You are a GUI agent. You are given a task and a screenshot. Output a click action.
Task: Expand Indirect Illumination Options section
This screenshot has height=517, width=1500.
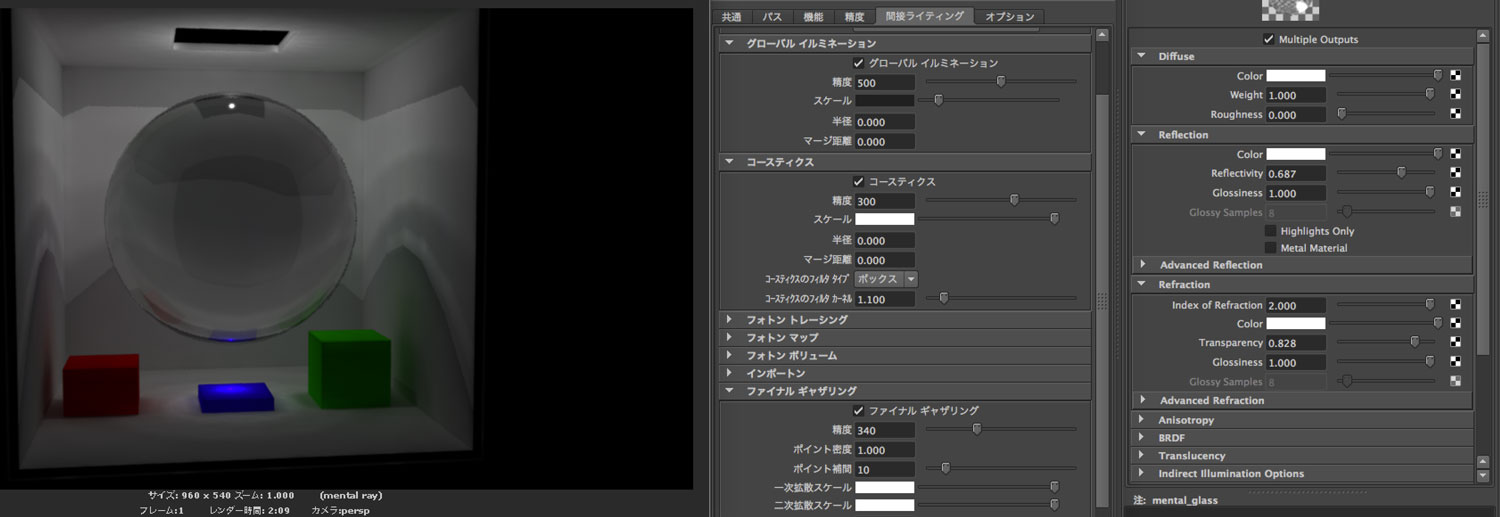pyautogui.click(x=1142, y=473)
